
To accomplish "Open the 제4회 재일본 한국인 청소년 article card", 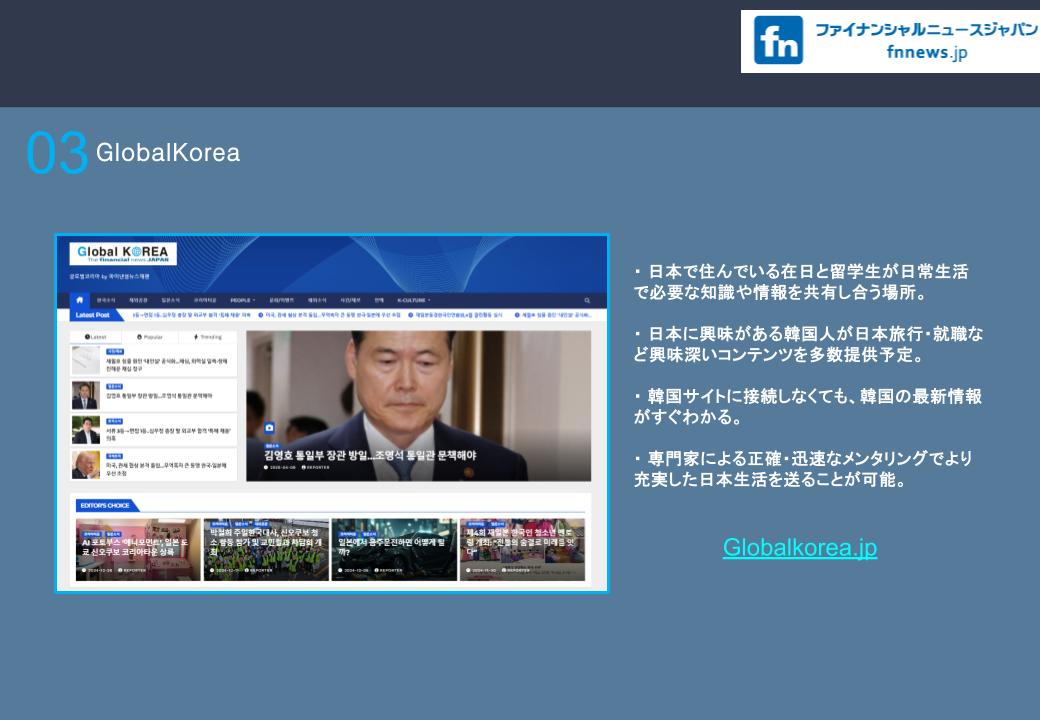I will click(x=522, y=549).
